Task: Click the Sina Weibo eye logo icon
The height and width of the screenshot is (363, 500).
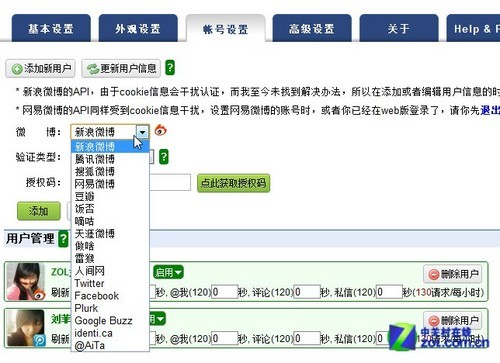Action: tap(160, 130)
